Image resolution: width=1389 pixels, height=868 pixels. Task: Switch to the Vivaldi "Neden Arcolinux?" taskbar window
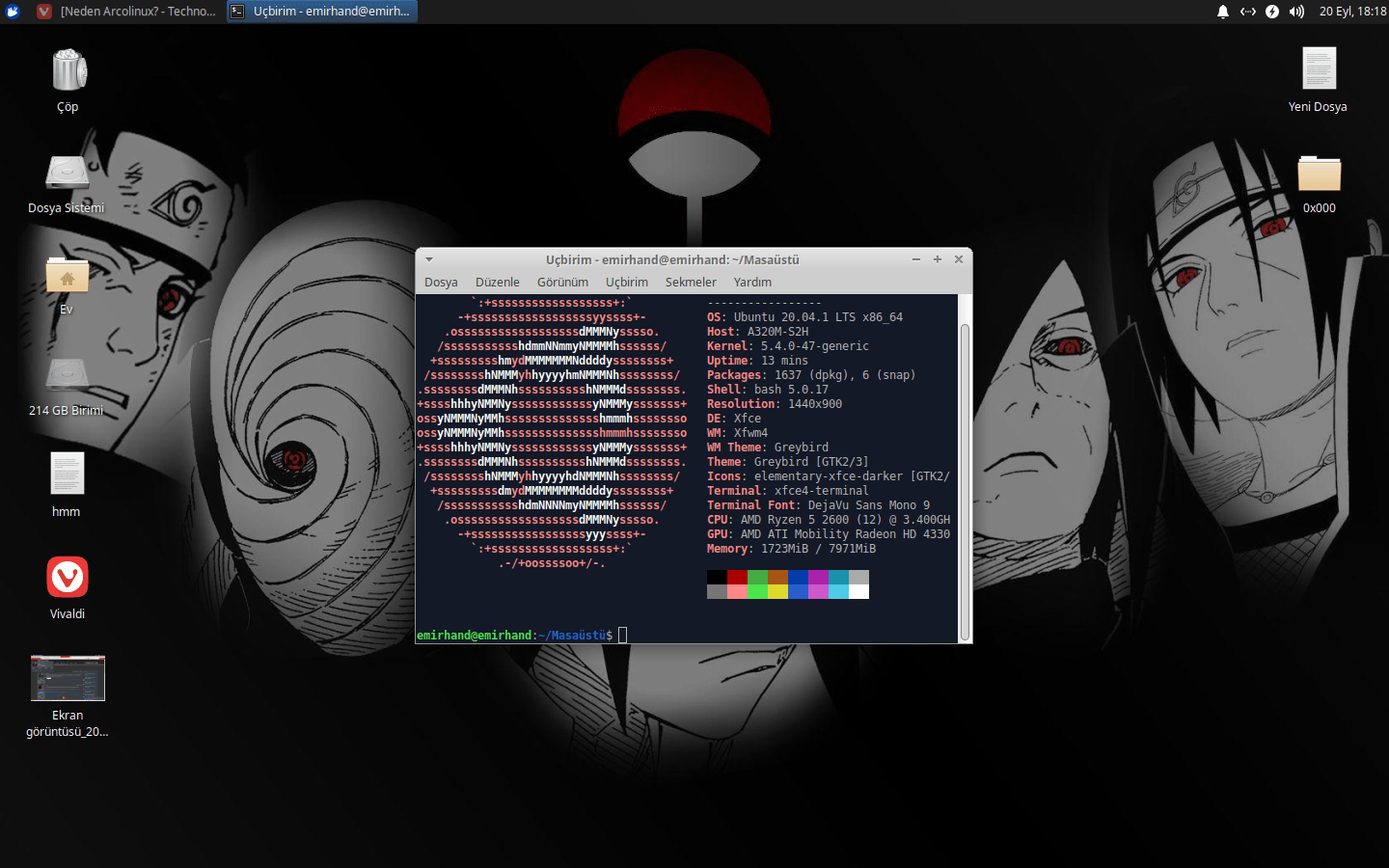coord(127,12)
